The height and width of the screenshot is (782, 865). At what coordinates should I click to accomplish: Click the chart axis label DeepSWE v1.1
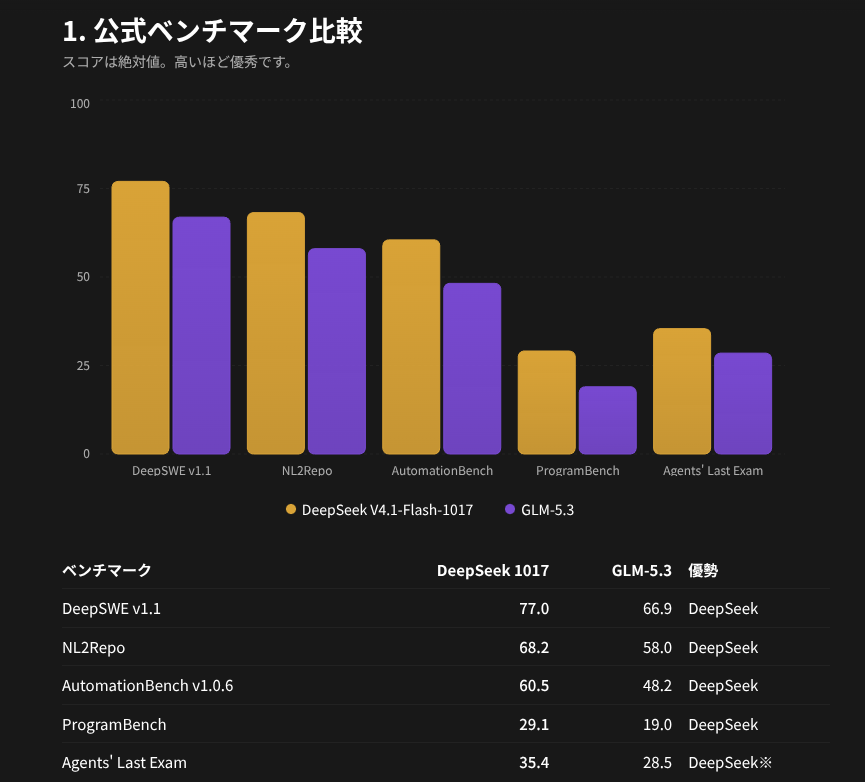pos(172,470)
